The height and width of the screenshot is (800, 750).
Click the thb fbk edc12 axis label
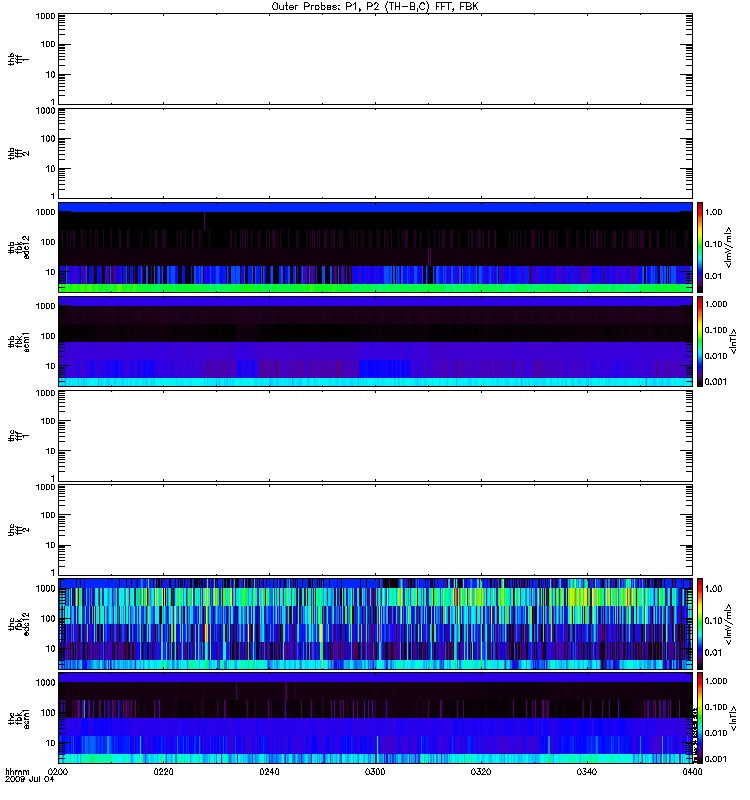tap(19, 247)
